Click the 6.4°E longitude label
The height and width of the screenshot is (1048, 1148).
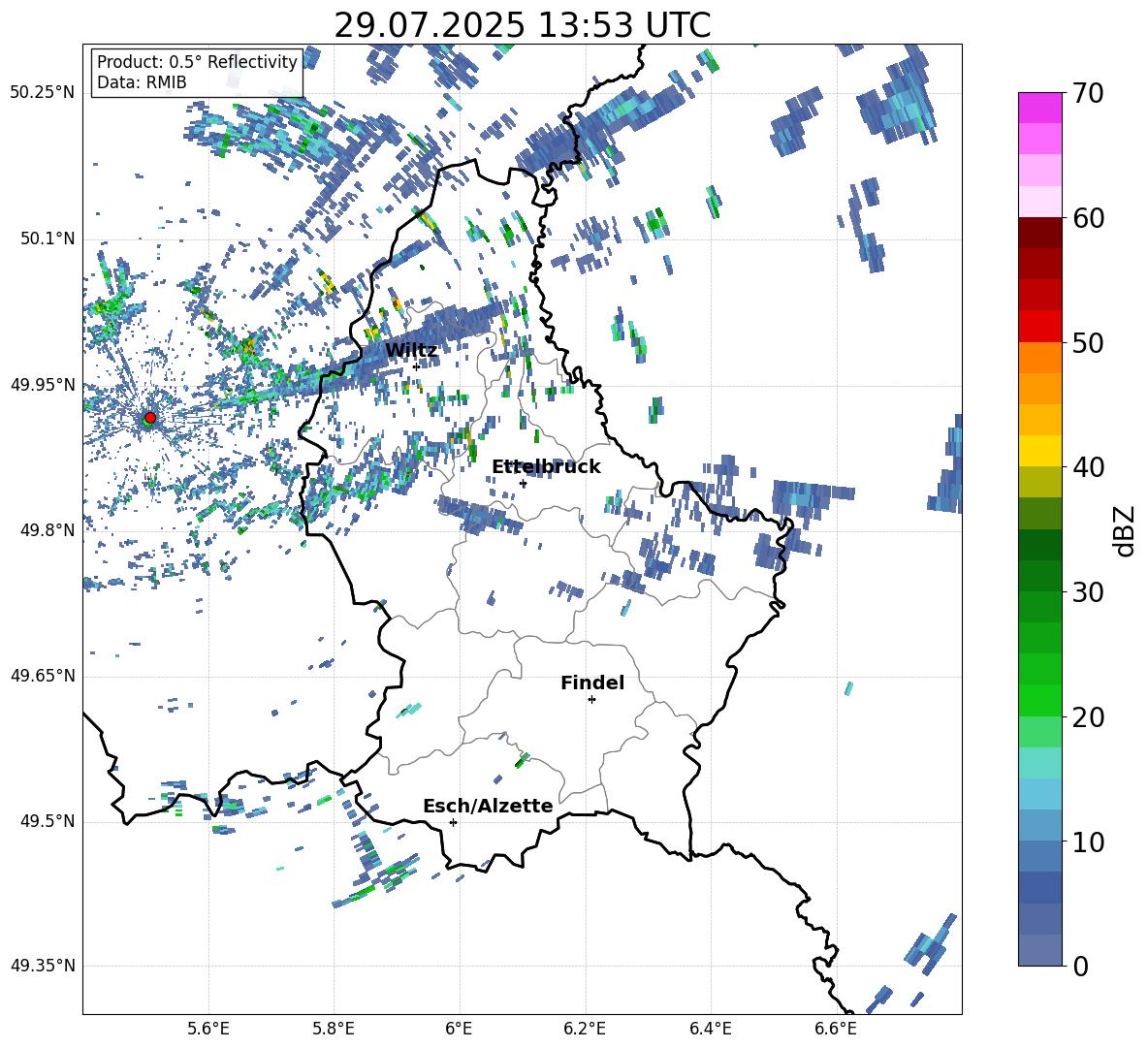click(710, 1029)
